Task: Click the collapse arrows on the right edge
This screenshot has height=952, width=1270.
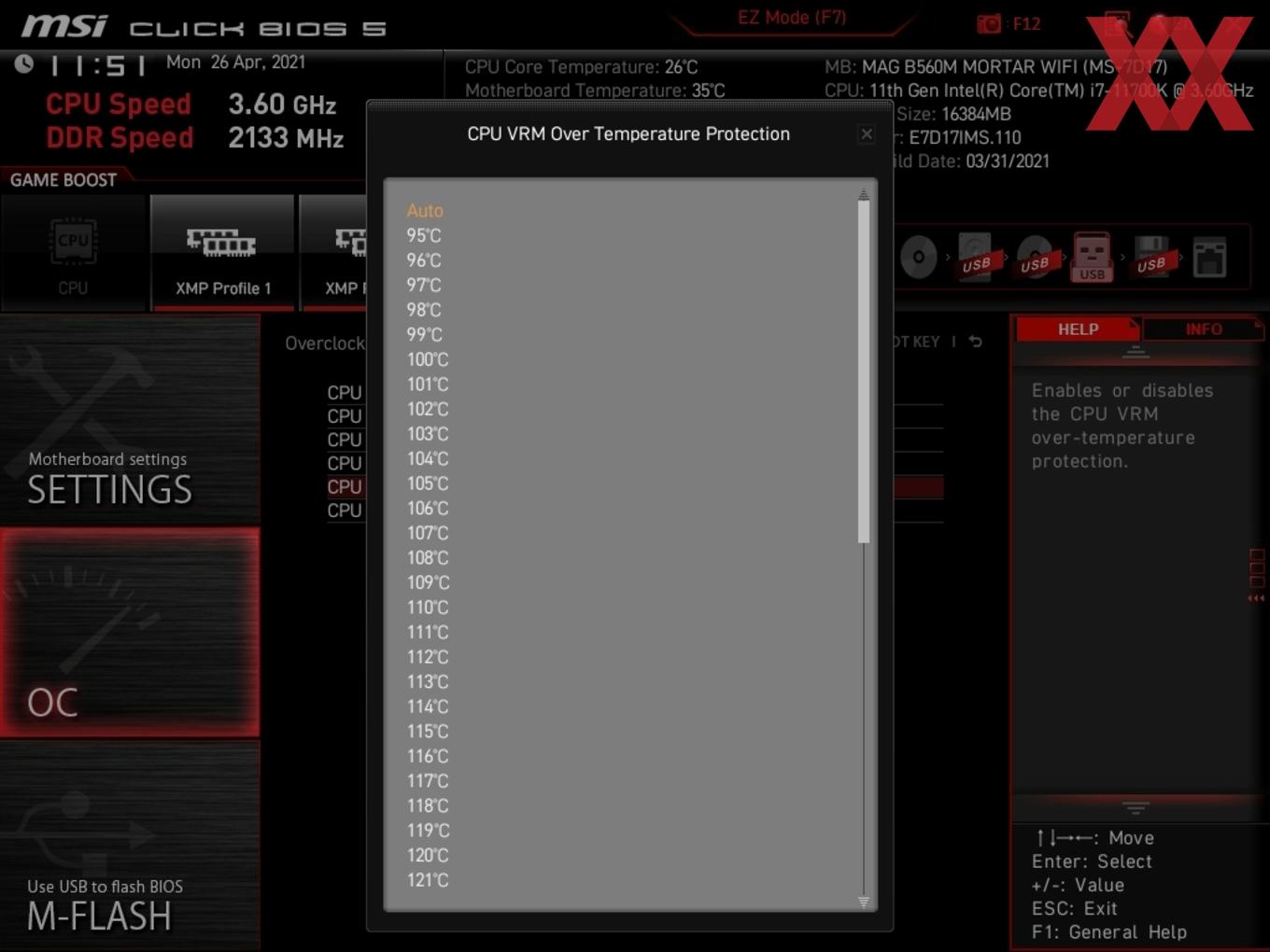Action: point(1257,598)
